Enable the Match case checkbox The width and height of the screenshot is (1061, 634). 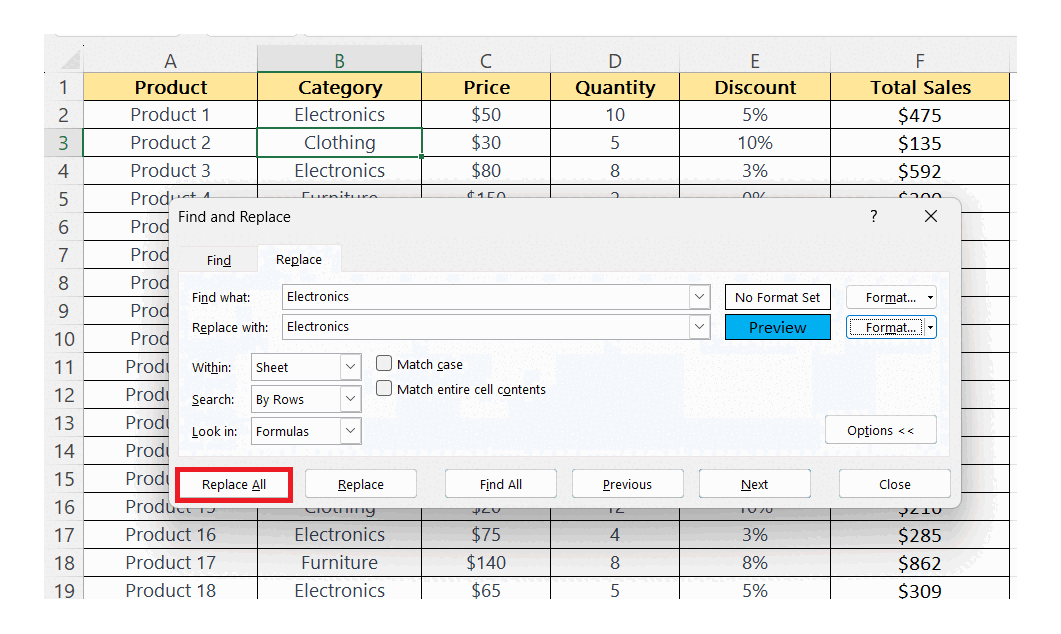[x=383, y=364]
